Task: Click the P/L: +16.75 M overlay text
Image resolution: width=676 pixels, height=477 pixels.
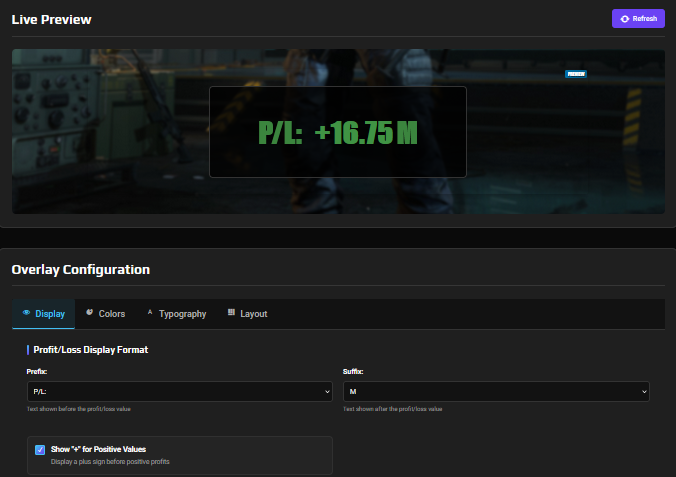Action: [x=337, y=133]
